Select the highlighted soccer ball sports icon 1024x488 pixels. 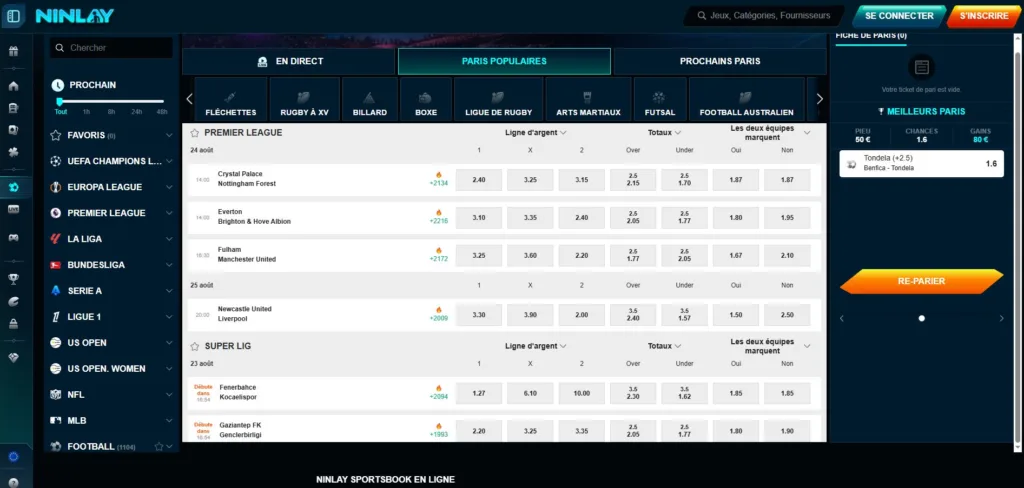tap(13, 187)
